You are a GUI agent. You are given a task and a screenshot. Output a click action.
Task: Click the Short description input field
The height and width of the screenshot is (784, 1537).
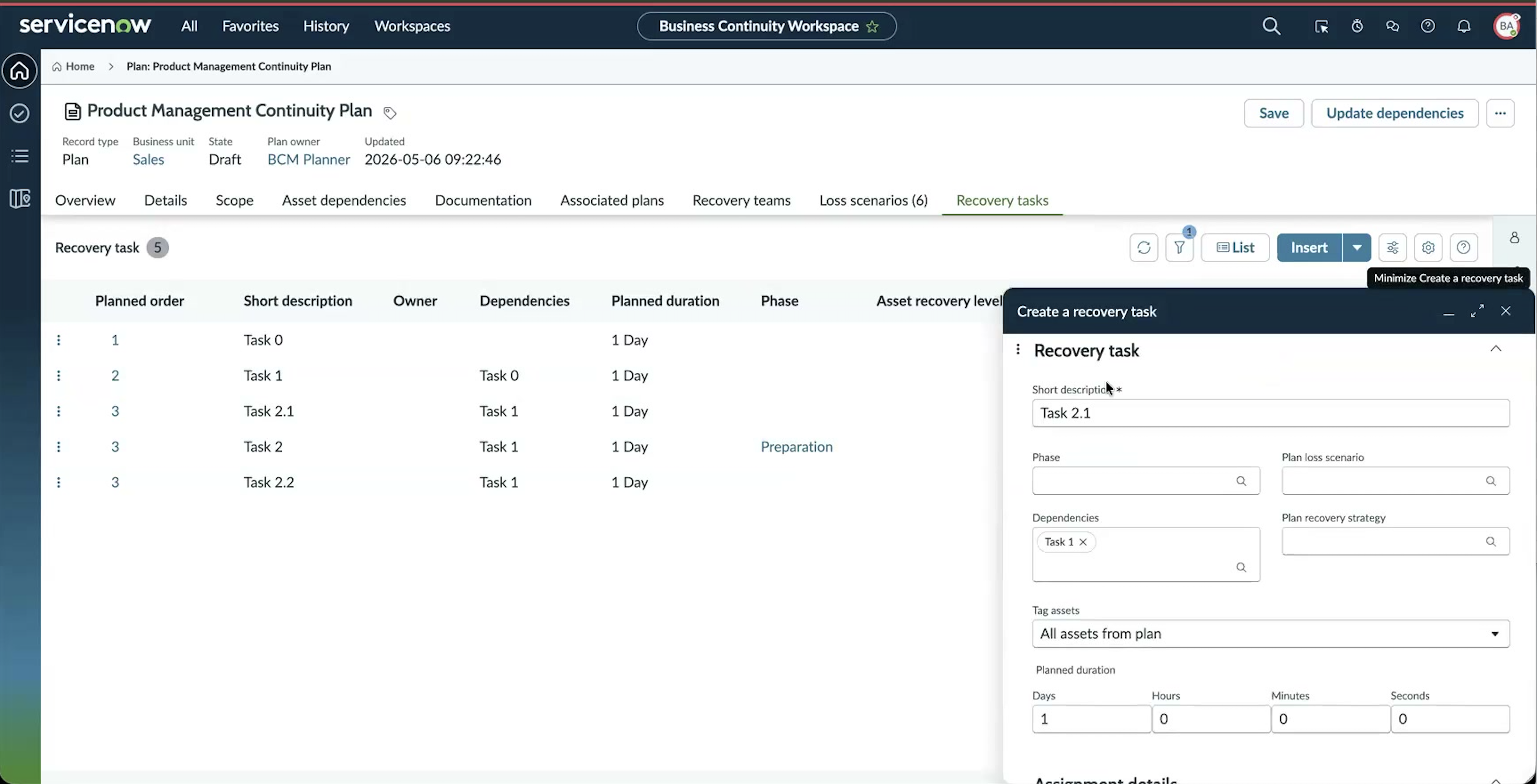point(1271,413)
